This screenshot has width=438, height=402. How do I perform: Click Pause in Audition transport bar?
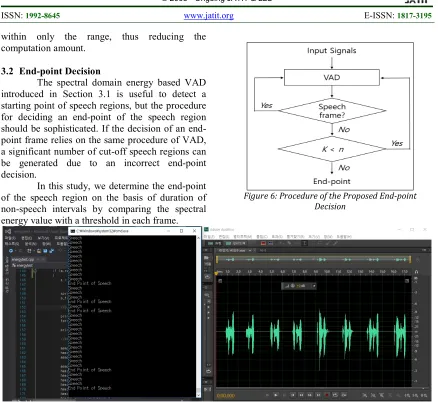284,395
